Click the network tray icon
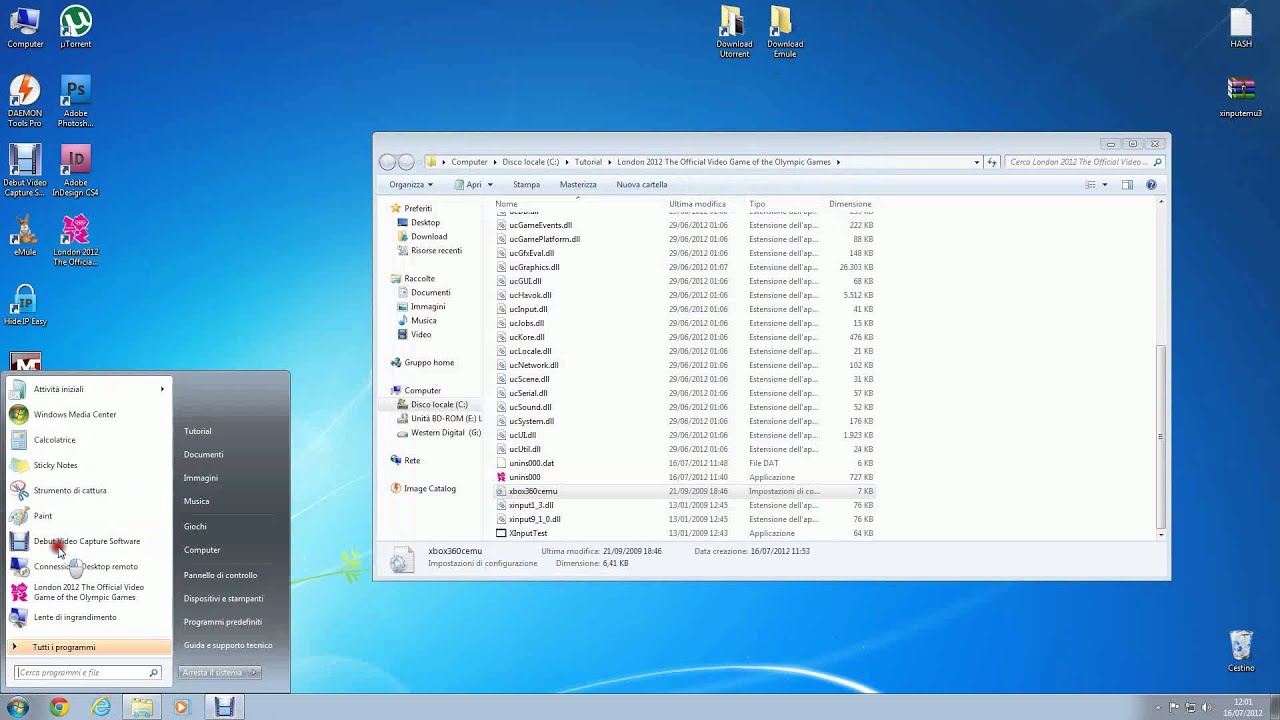1280x720 pixels. (x=1192, y=707)
